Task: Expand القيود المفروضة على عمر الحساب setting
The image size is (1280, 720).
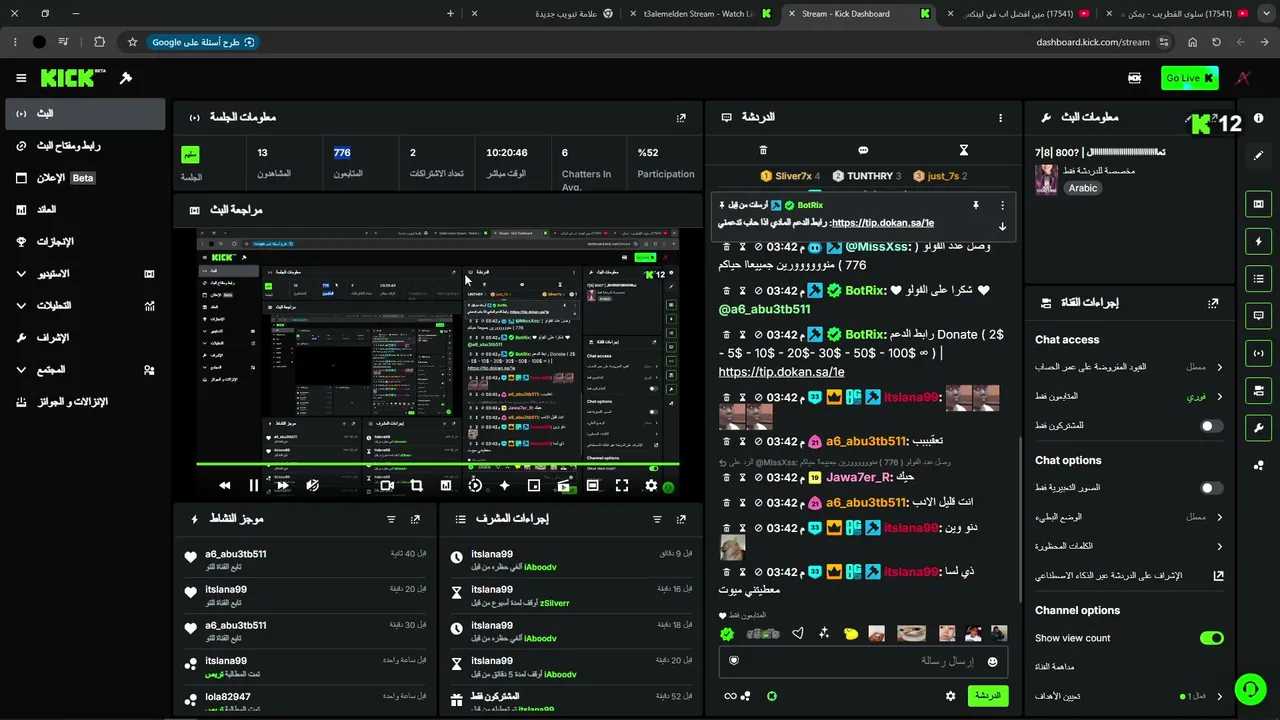Action: pos(1127,367)
